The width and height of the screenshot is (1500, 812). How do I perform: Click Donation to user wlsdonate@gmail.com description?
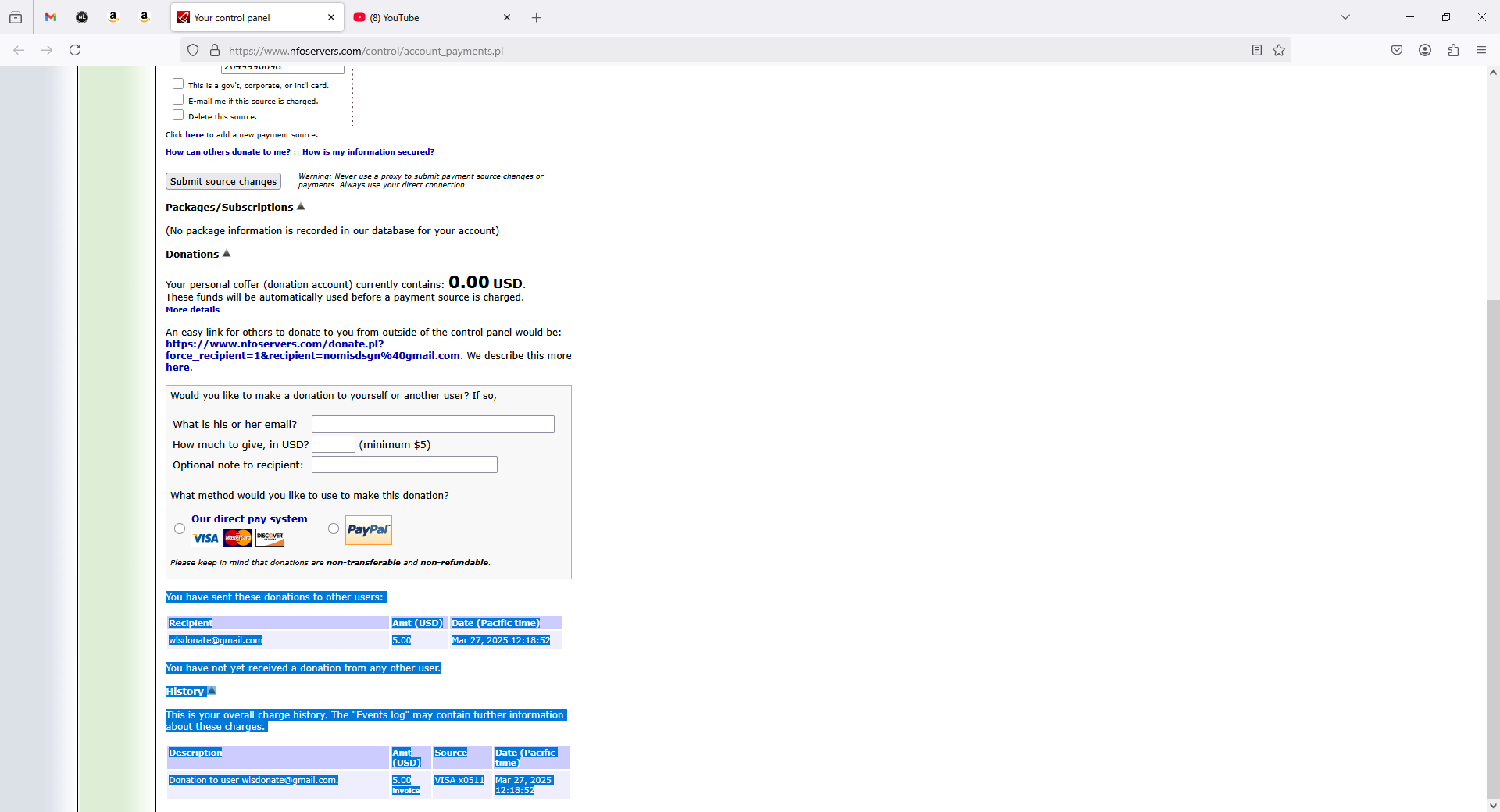tap(253, 780)
